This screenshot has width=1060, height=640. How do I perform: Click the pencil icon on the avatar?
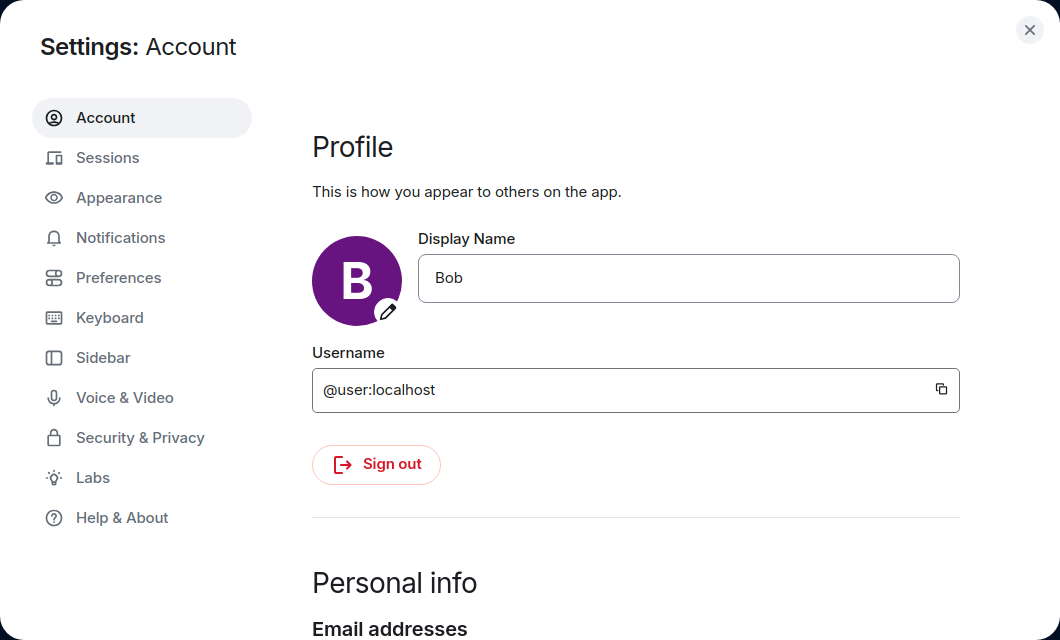pos(387,312)
